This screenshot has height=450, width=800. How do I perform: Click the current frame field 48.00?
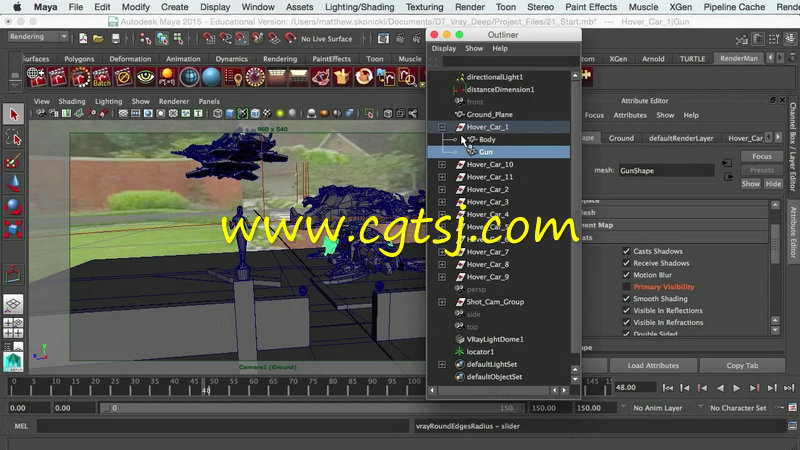[634, 387]
